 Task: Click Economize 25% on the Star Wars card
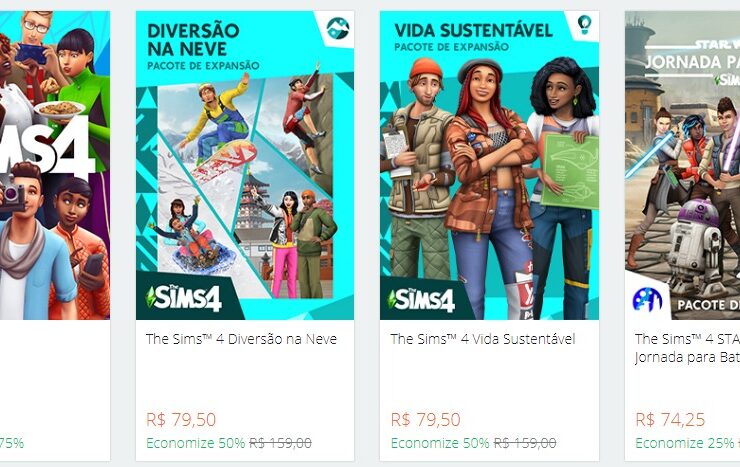684,443
